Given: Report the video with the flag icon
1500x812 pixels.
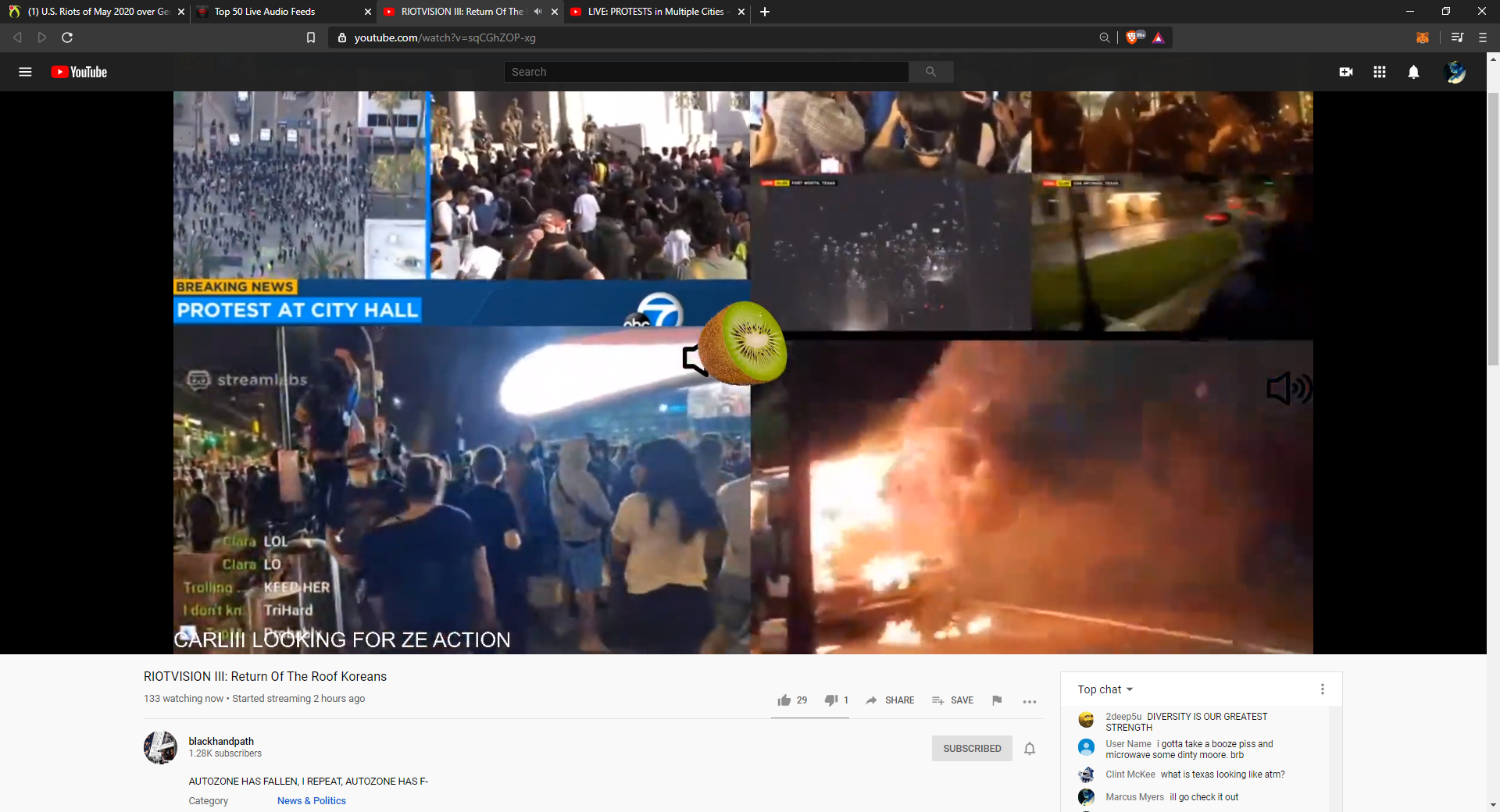Looking at the screenshot, I should click(x=997, y=700).
